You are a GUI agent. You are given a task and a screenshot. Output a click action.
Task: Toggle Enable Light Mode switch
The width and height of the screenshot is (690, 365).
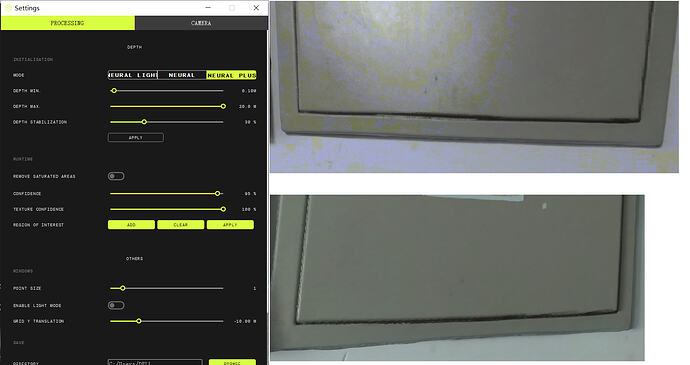116,305
